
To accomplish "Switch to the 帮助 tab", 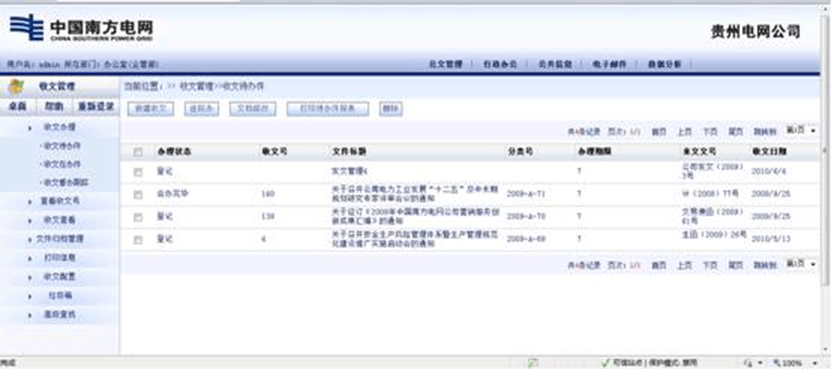I will pos(54,107).
